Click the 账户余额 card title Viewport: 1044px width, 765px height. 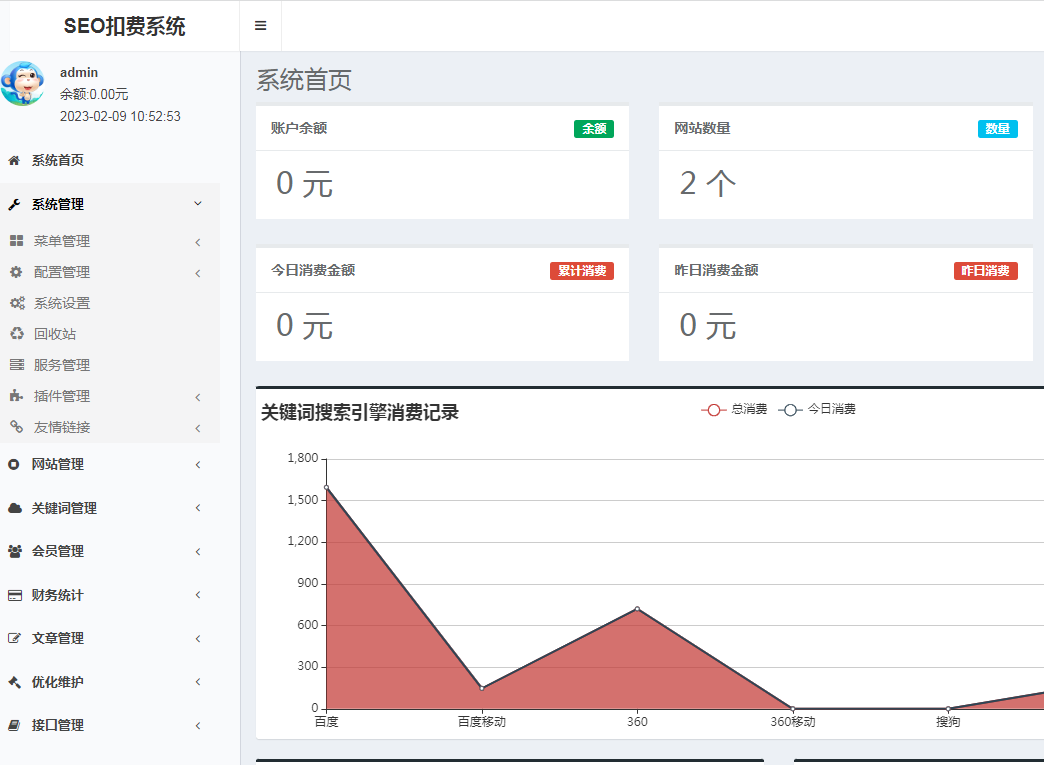[x=299, y=128]
